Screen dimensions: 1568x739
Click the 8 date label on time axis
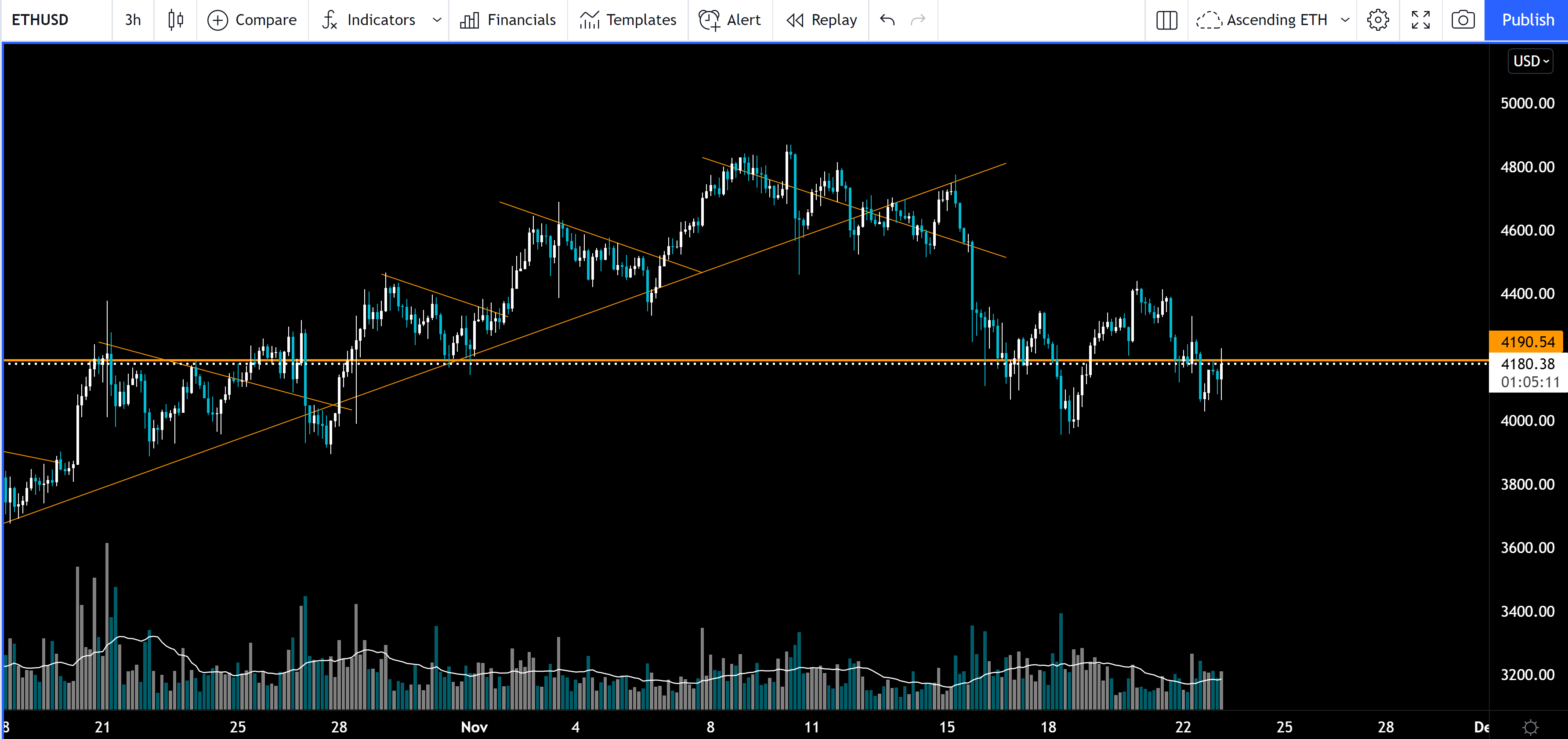tap(710, 727)
